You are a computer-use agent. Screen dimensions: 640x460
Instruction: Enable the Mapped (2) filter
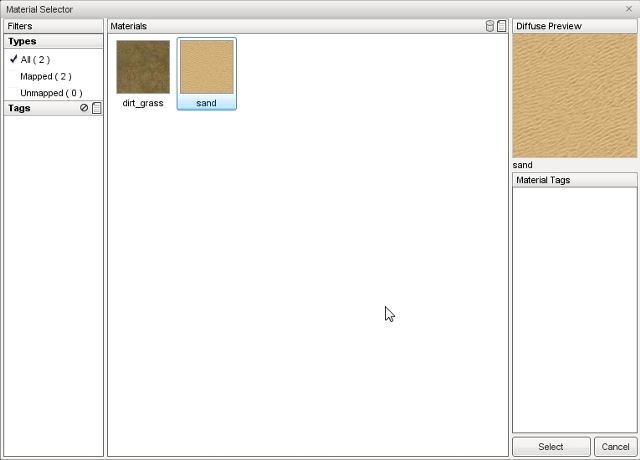[x=45, y=76]
